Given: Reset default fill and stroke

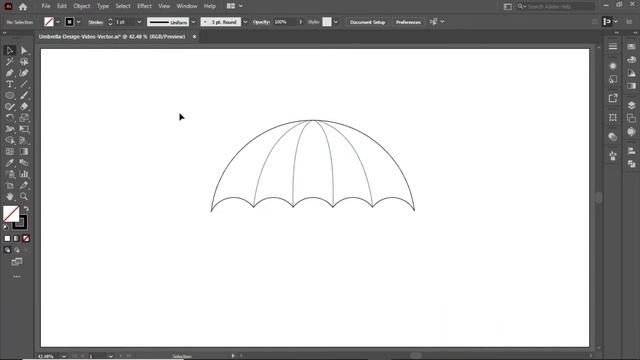Looking at the screenshot, I should coord(6,227).
